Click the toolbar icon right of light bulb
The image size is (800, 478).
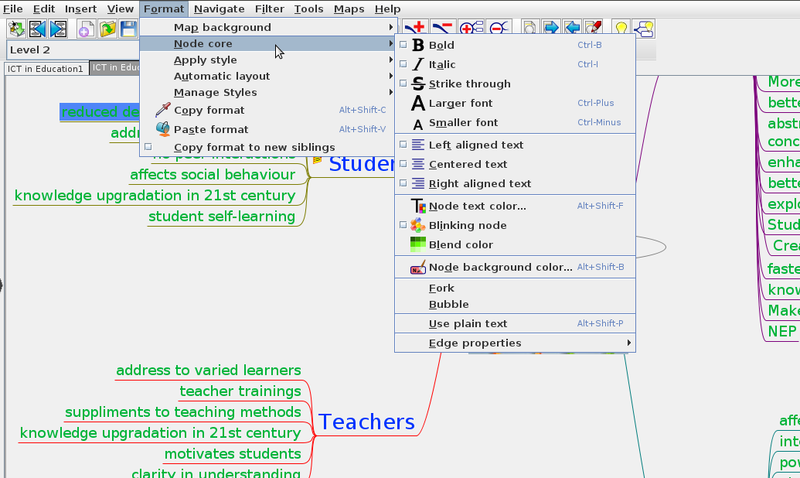[x=644, y=29]
